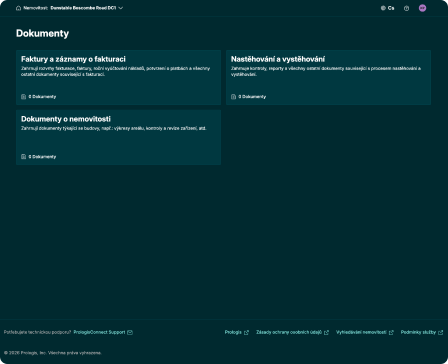
Task: Click external-link icon beside Prologis
Action: click(246, 333)
